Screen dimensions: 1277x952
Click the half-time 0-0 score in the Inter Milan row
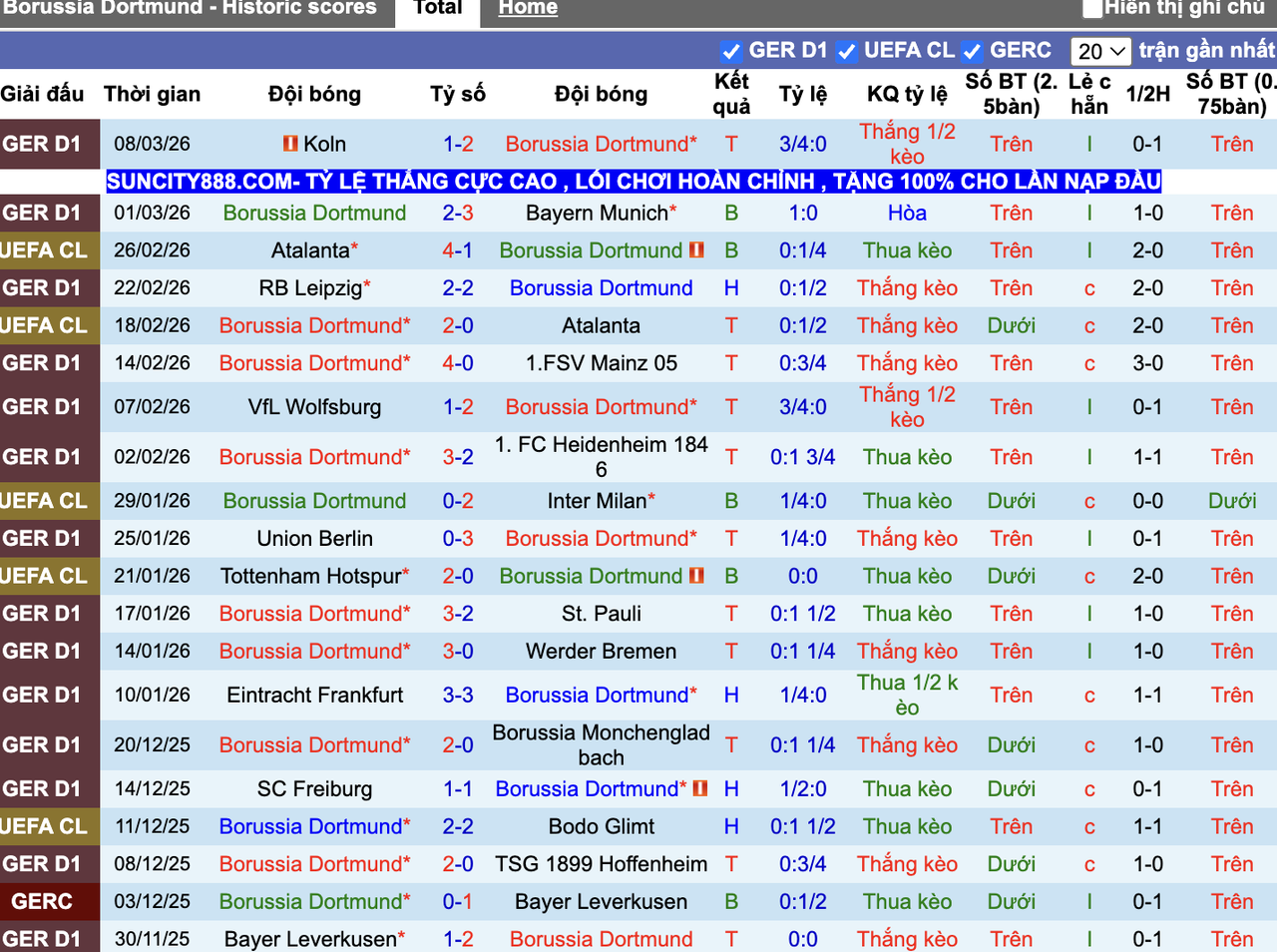pyautogui.click(x=1147, y=501)
